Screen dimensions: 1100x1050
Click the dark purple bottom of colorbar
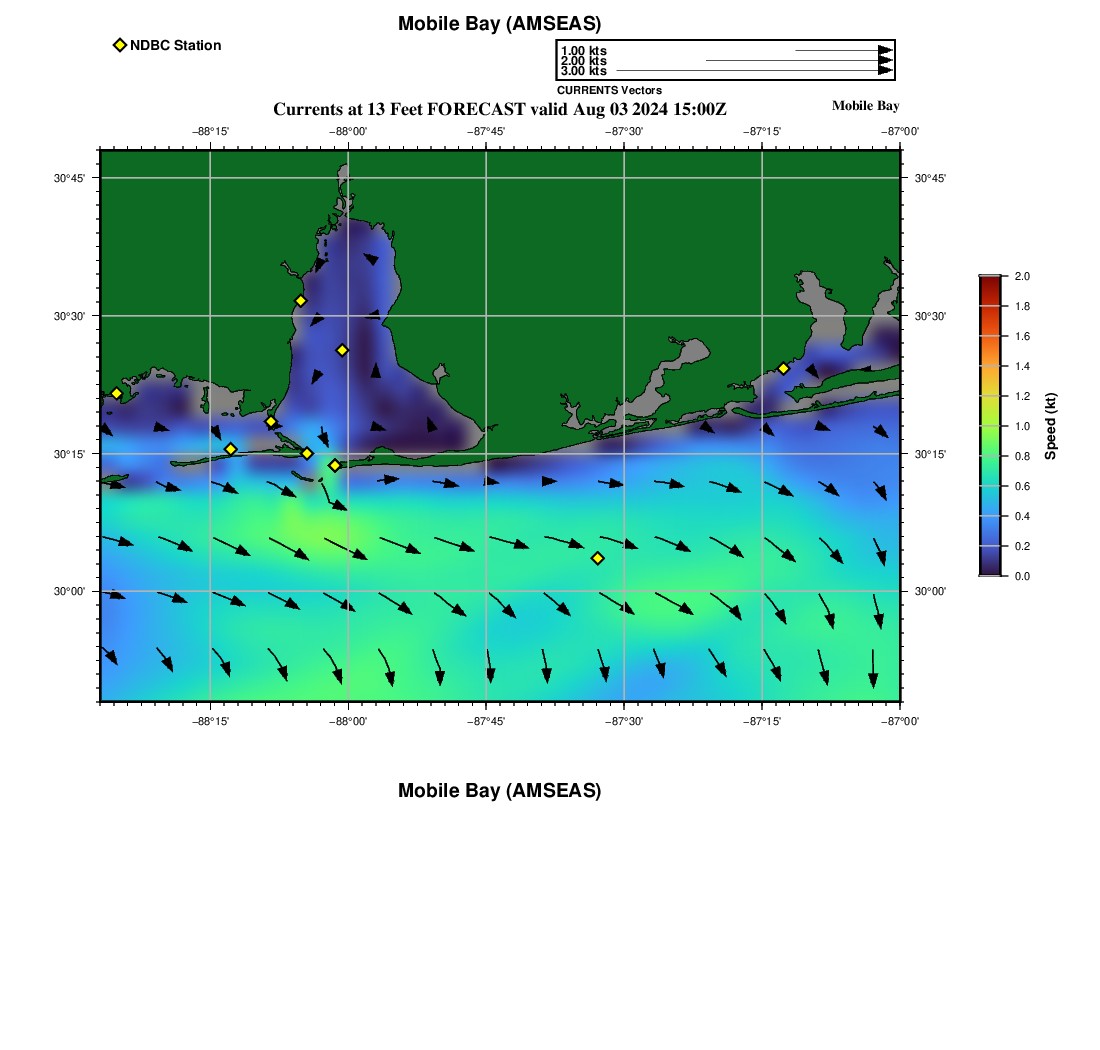tap(990, 570)
